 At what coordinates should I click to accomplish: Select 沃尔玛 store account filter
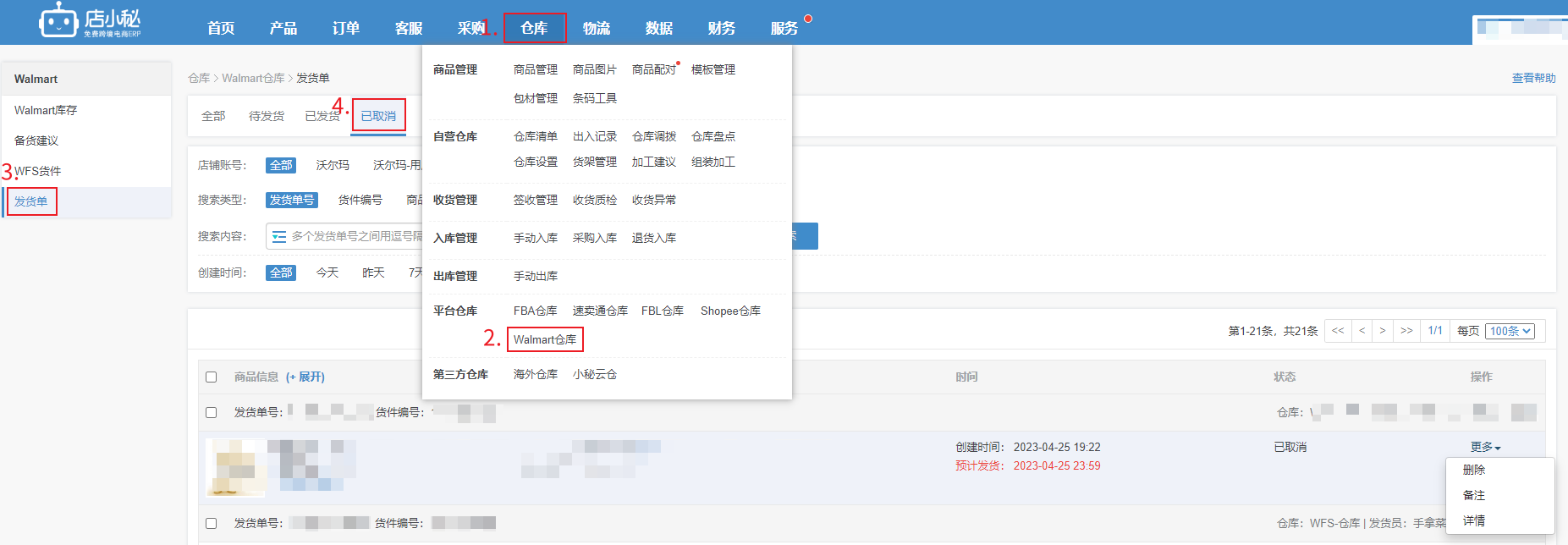coord(333,165)
